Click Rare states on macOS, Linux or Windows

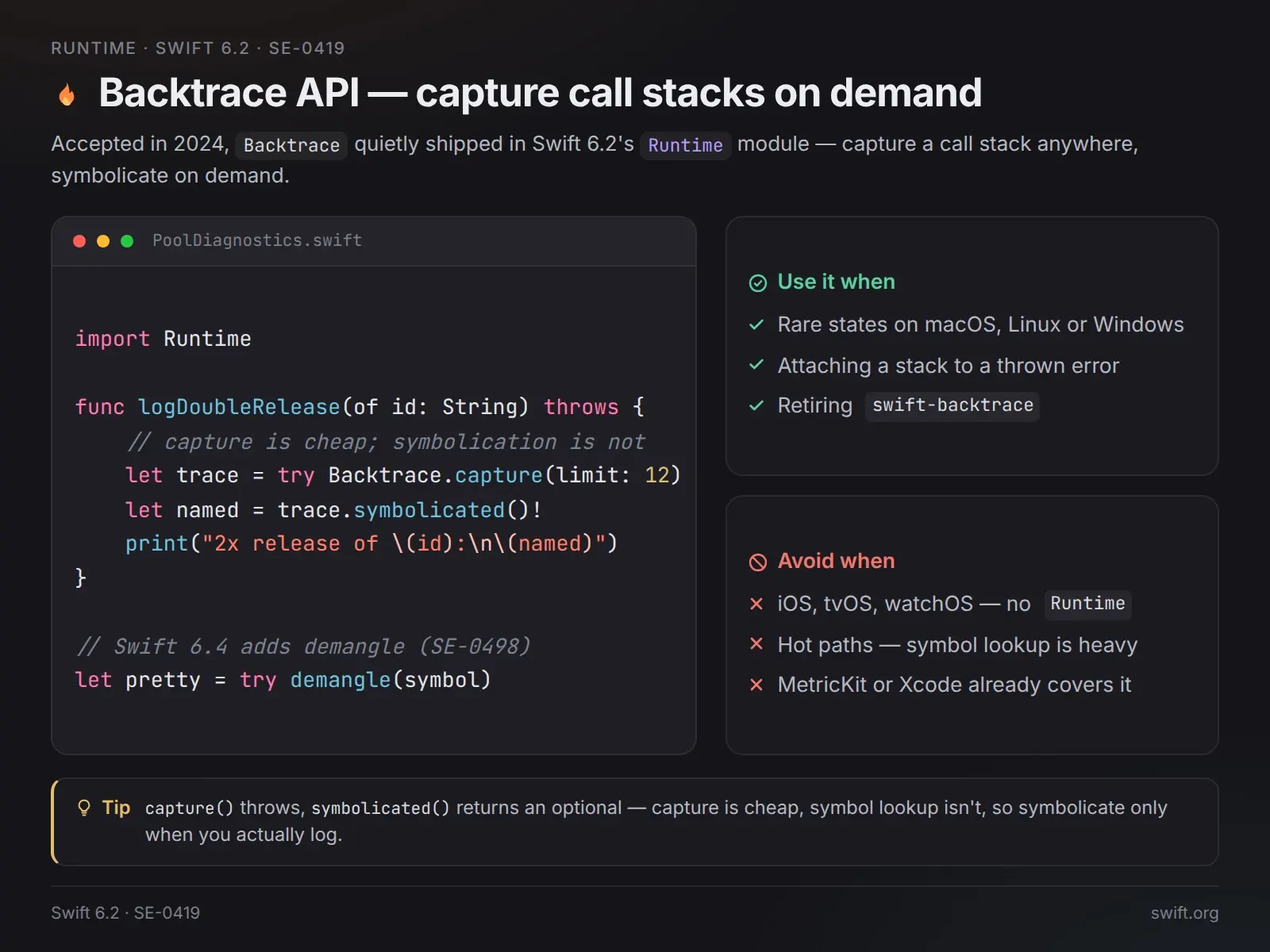[x=980, y=324]
